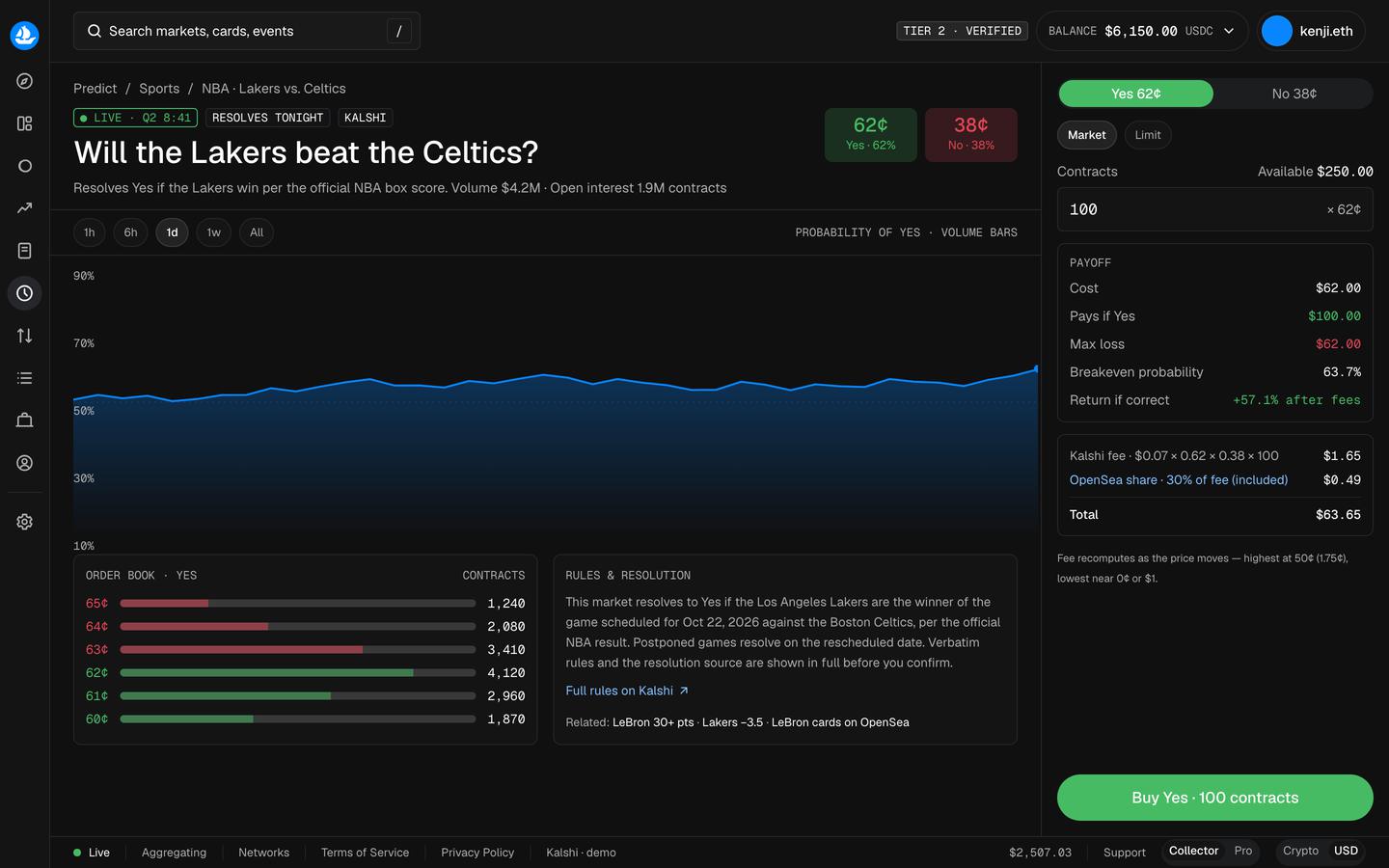The width and height of the screenshot is (1389, 868).
Task: Click the Total $63.65 amount
Action: (1339, 515)
